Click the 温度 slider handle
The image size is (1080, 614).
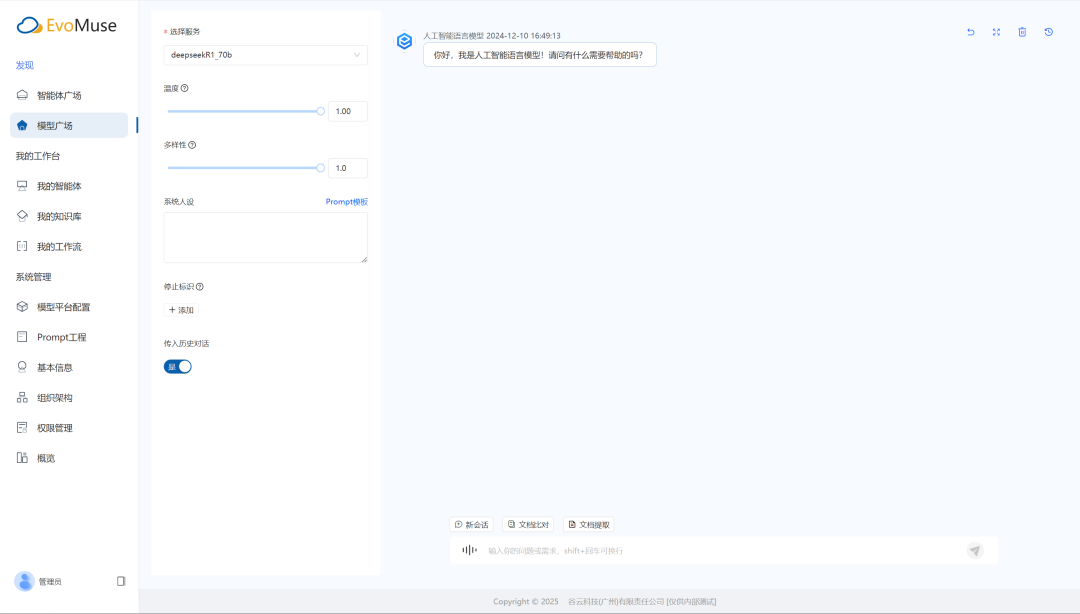[320, 111]
